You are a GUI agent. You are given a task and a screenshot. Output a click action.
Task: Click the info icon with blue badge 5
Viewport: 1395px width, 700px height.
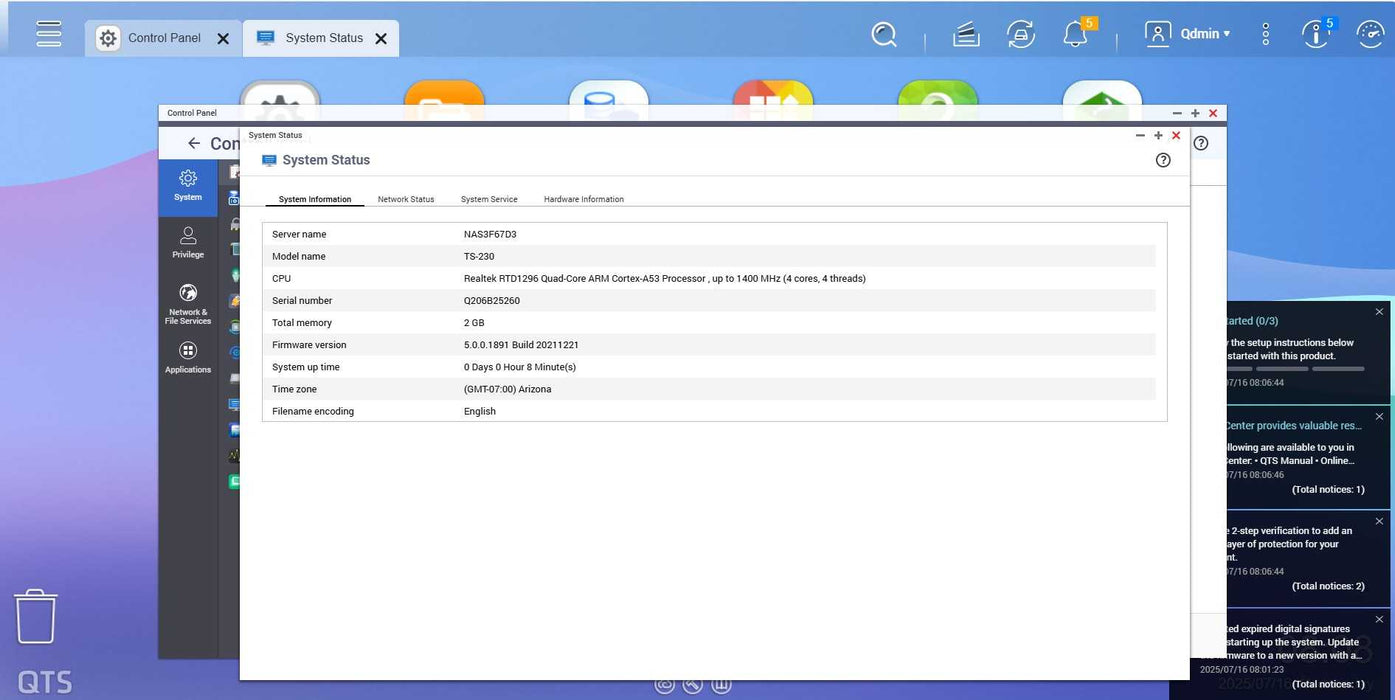[1316, 33]
